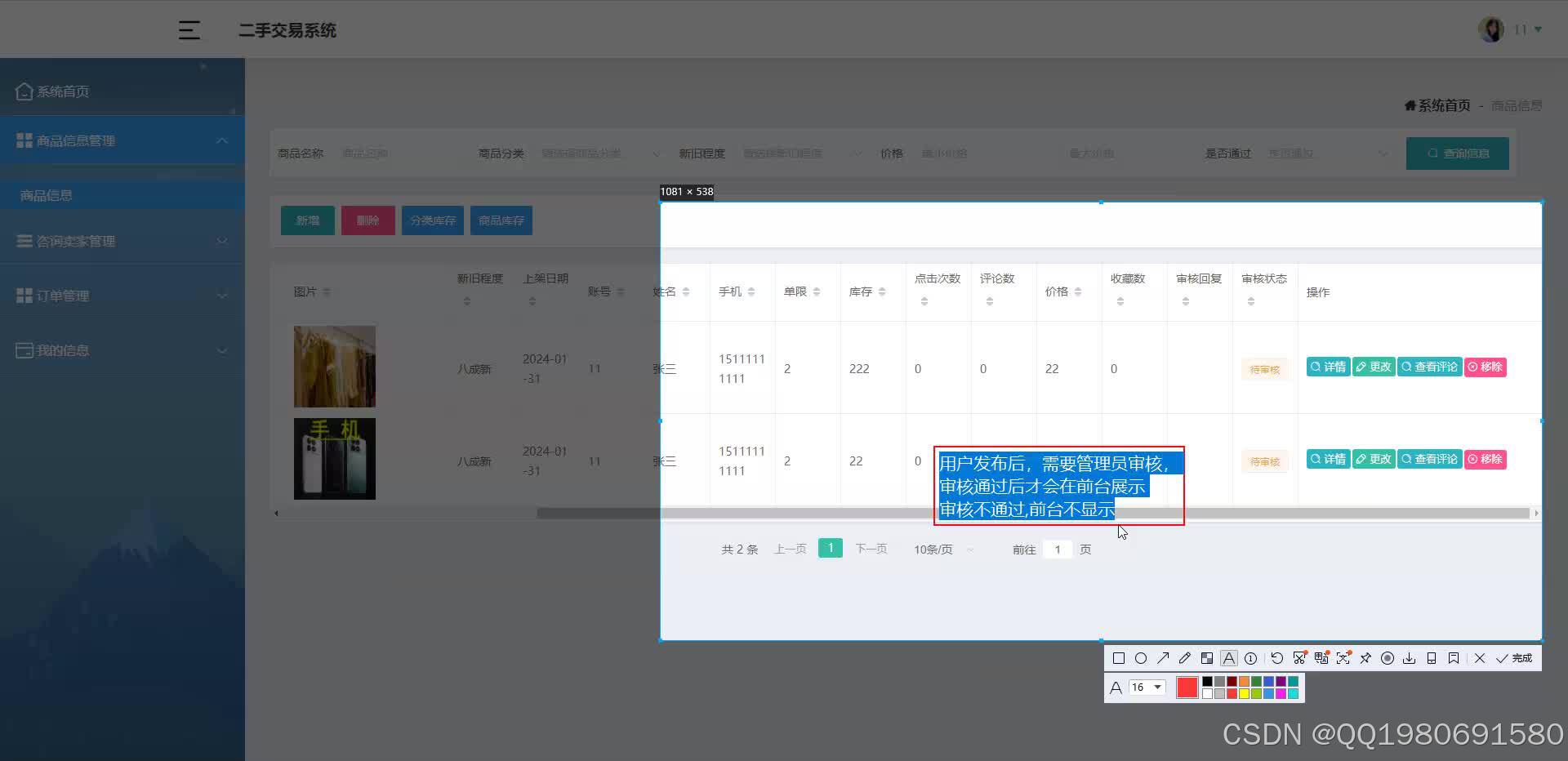Select the numbered marker tool
Viewport: 1568px width, 761px height.
pyautogui.click(x=1251, y=658)
